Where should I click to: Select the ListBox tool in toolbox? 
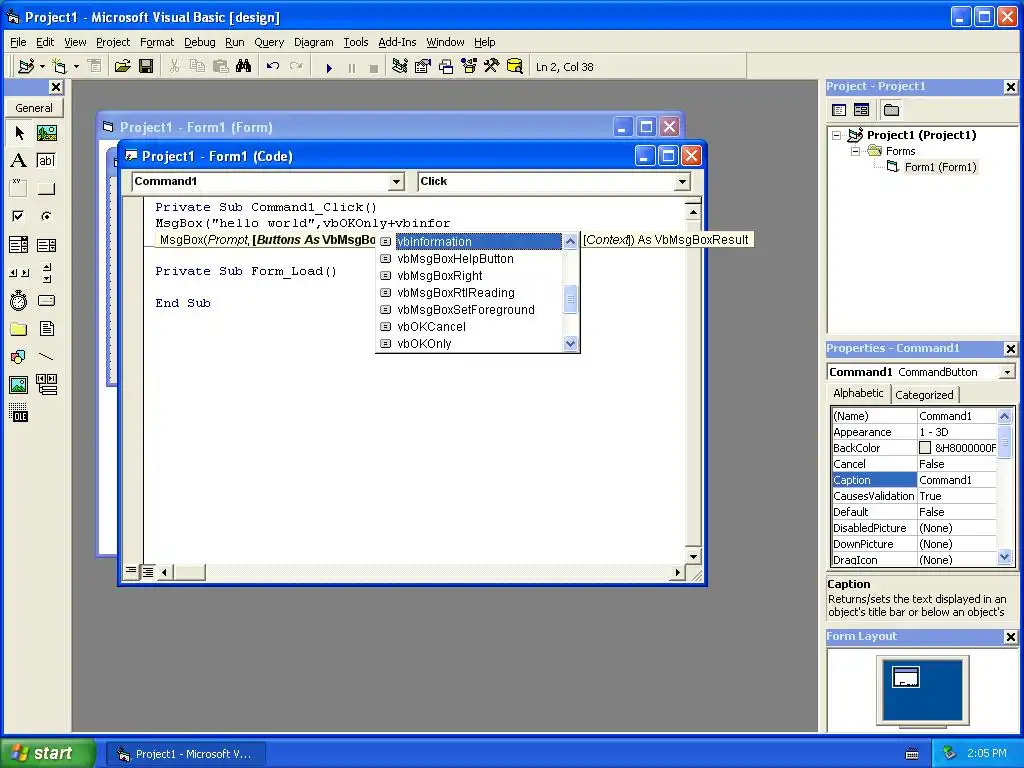46,245
